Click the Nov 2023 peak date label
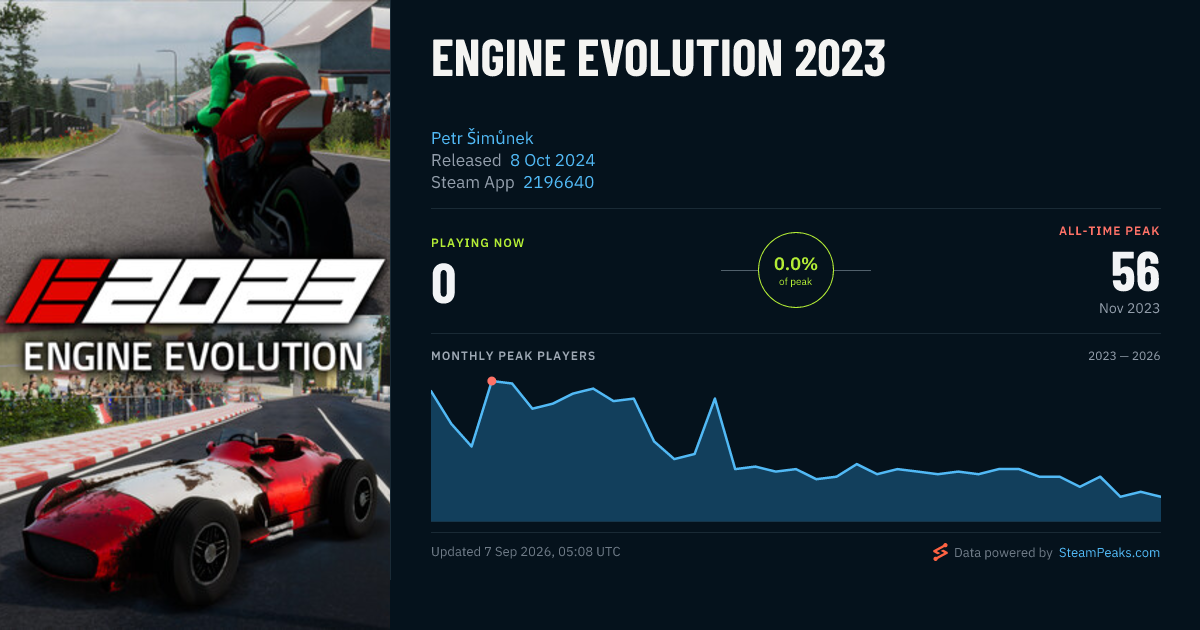 (x=1129, y=308)
